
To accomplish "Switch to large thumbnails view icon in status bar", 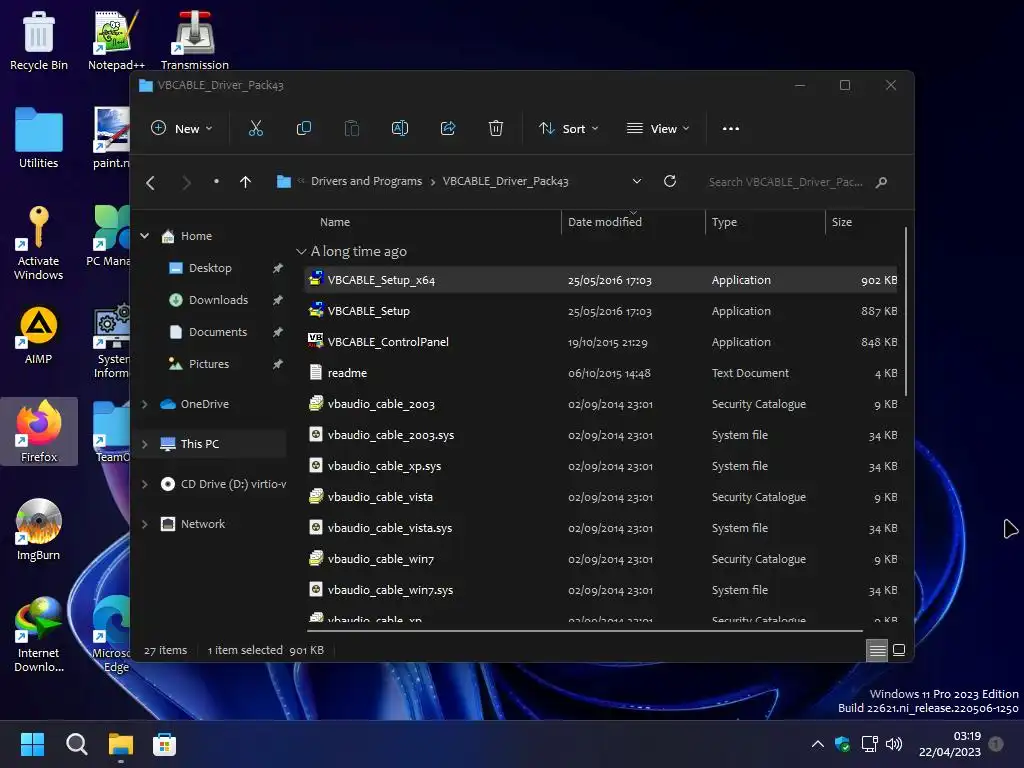I will (899, 650).
